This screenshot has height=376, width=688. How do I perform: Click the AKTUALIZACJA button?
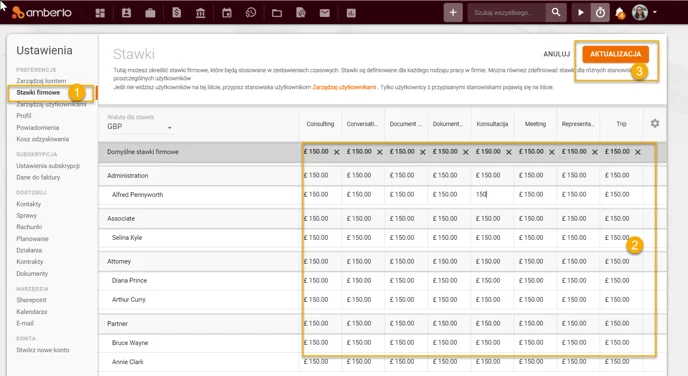pyautogui.click(x=615, y=54)
